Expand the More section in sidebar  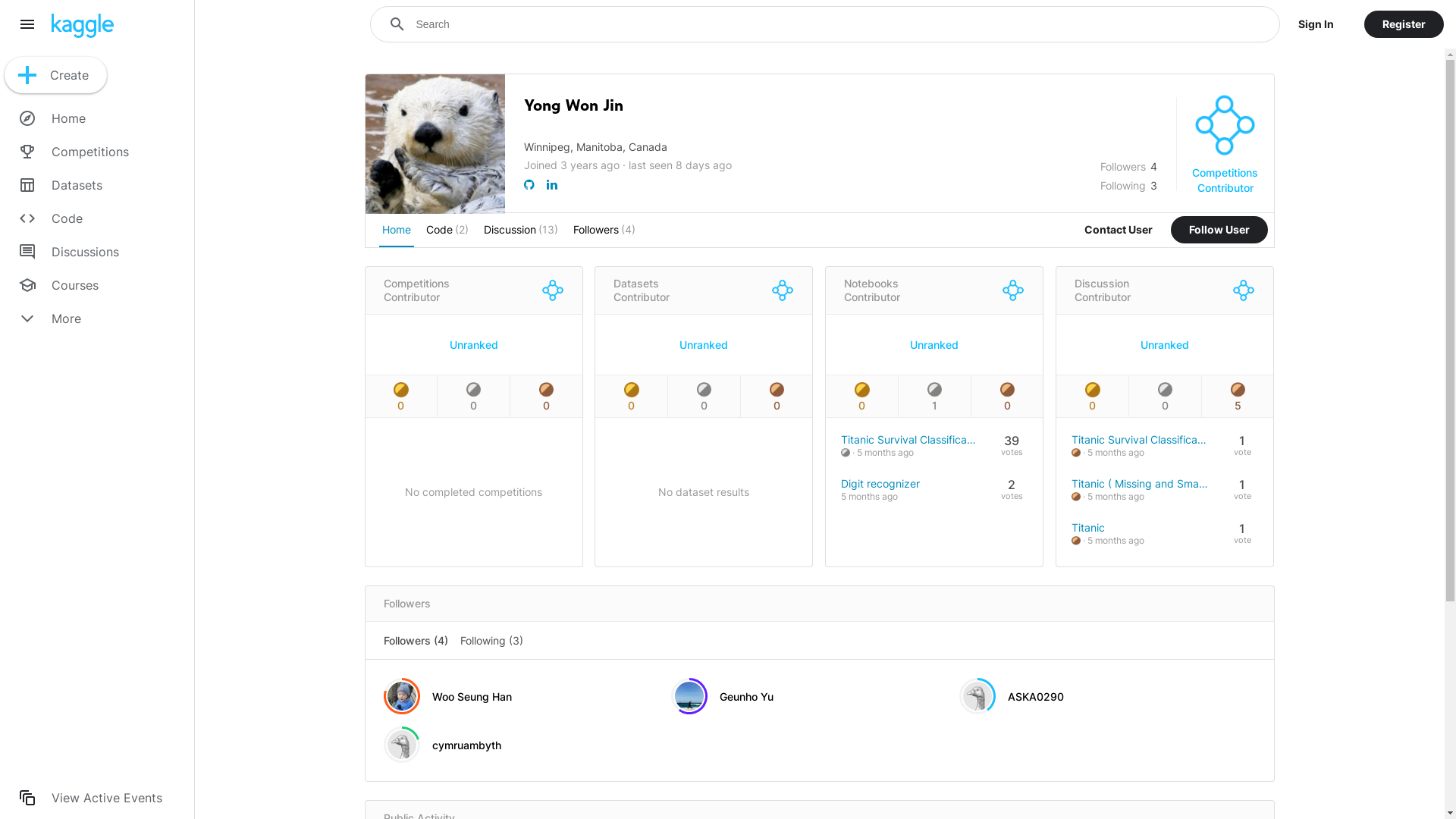click(x=27, y=318)
